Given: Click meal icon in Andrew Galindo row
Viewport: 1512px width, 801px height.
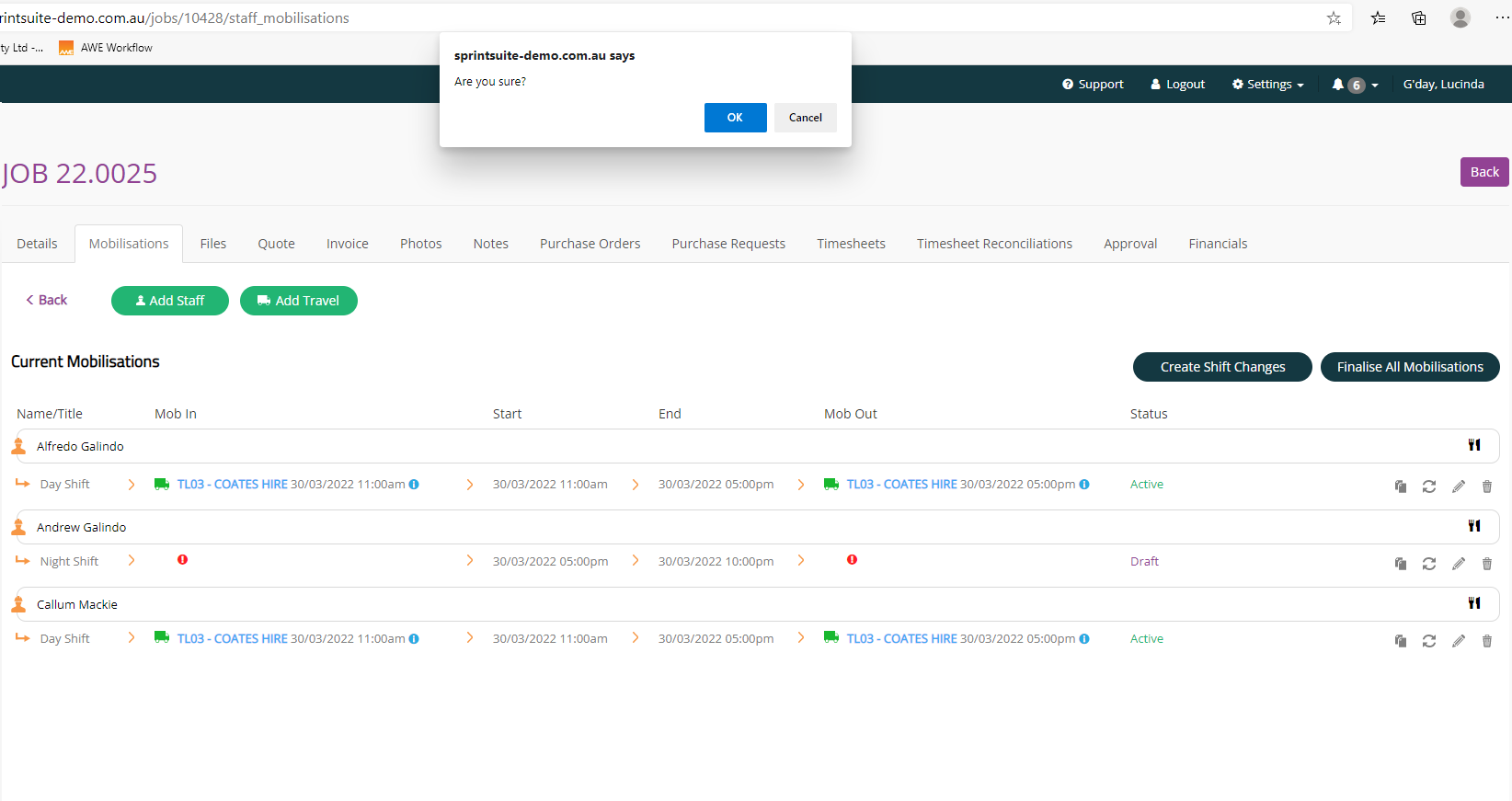Looking at the screenshot, I should pyautogui.click(x=1474, y=526).
